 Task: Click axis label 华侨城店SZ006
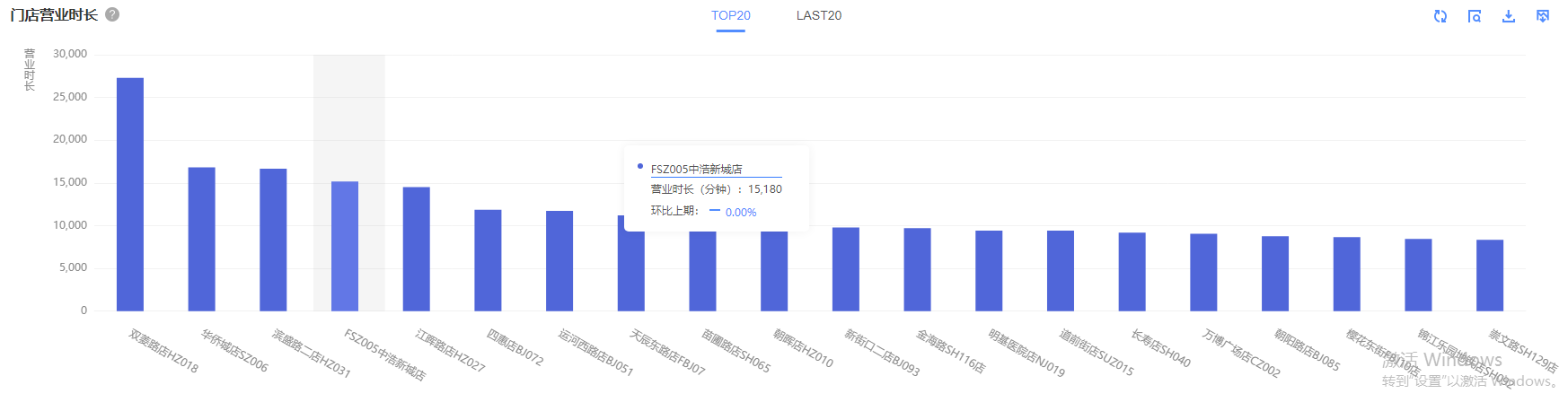tap(233, 351)
